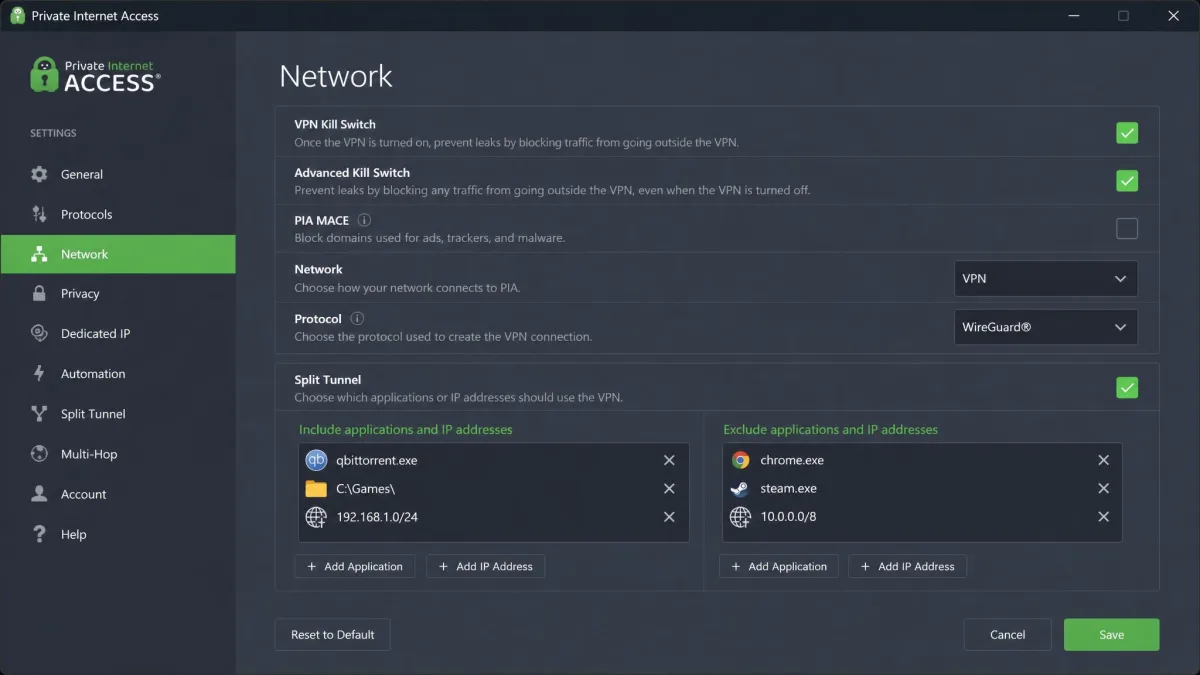Switch to Privacy settings
1200x675 pixels.
pos(118,294)
